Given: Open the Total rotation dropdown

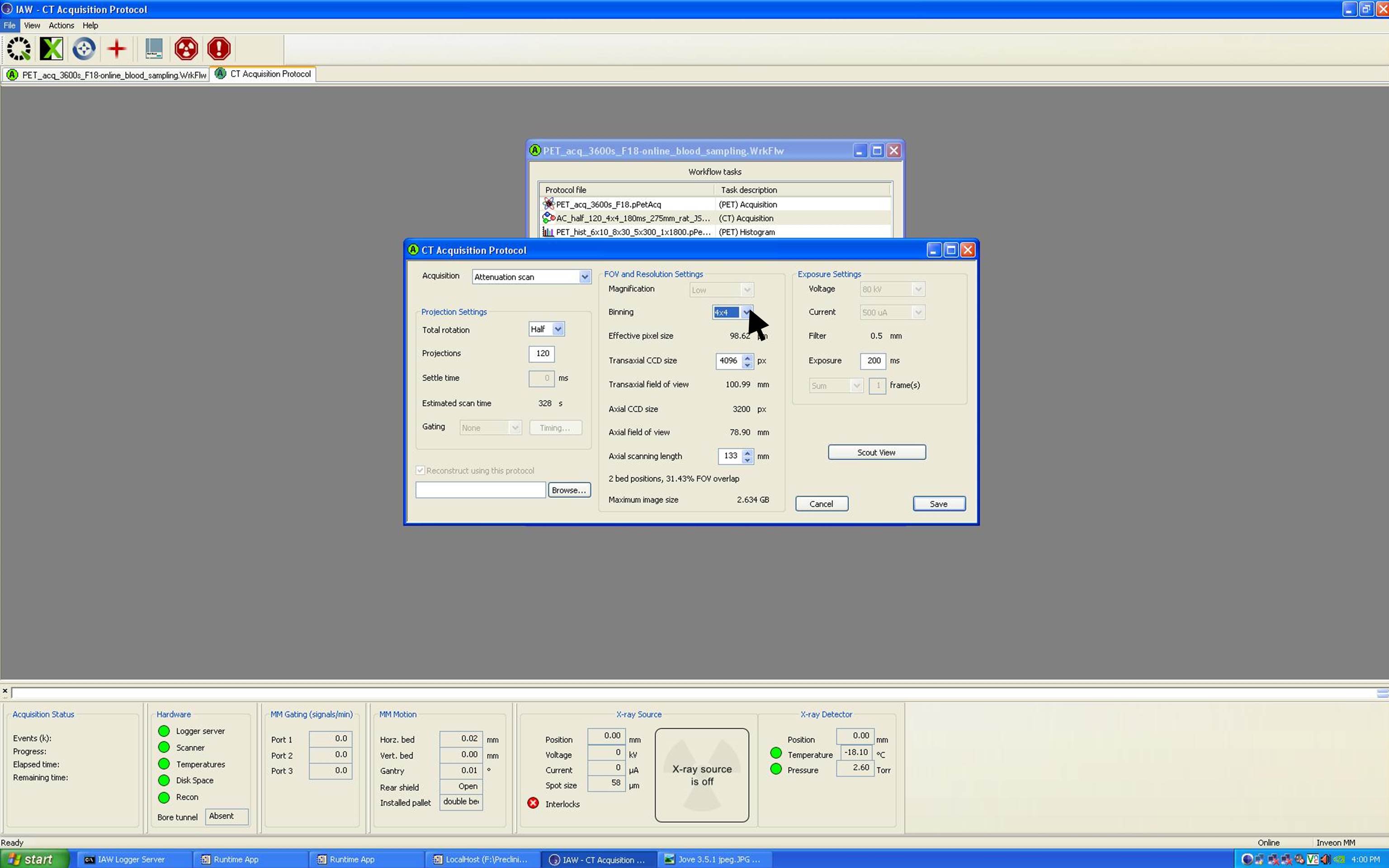Looking at the screenshot, I should [x=558, y=329].
